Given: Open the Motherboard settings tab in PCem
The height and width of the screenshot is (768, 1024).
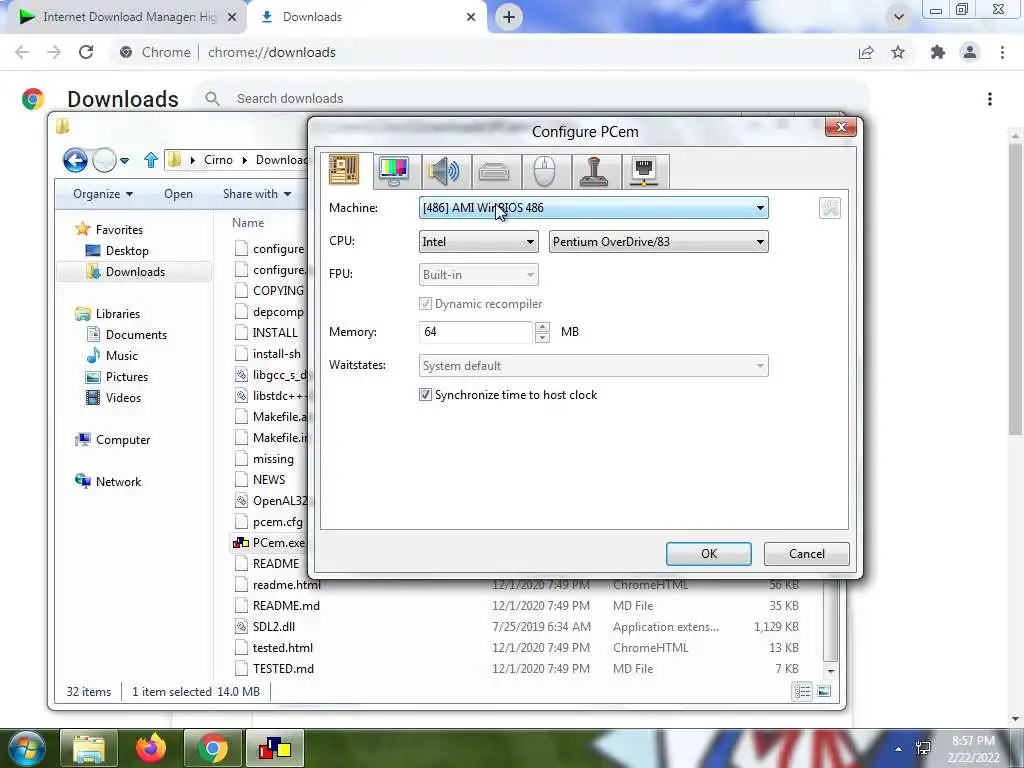Looking at the screenshot, I should [x=344, y=171].
